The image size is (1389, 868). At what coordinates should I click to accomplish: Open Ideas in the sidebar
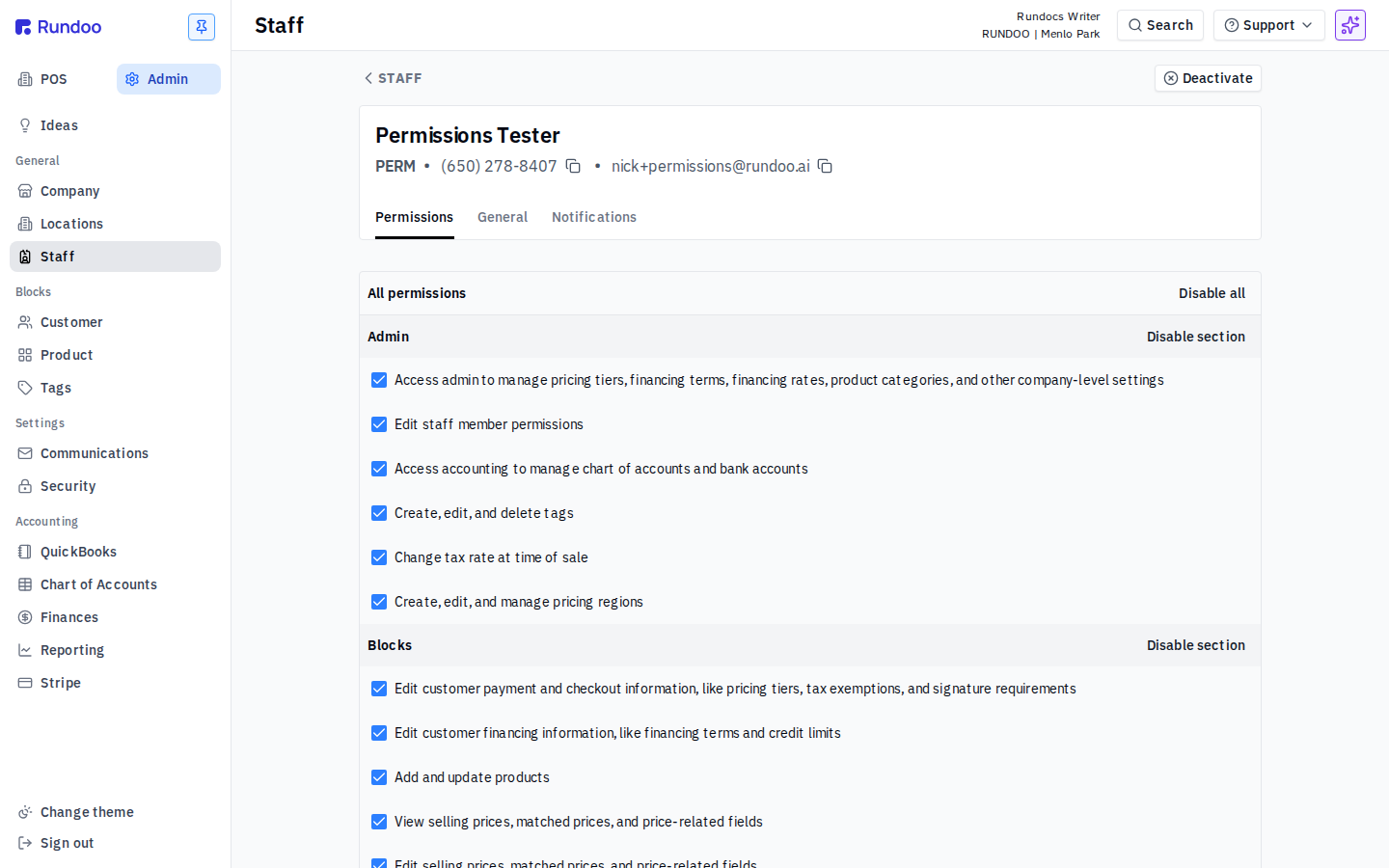pyautogui.click(x=116, y=125)
